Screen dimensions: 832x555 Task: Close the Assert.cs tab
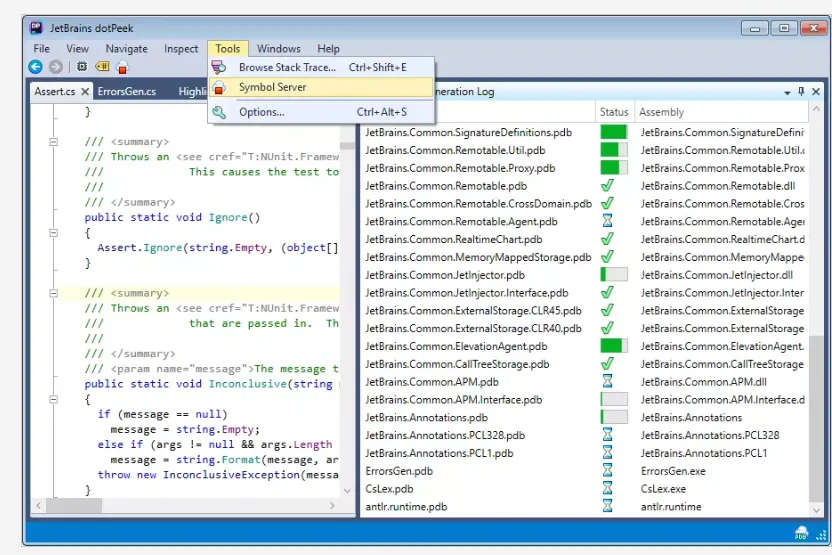85,91
